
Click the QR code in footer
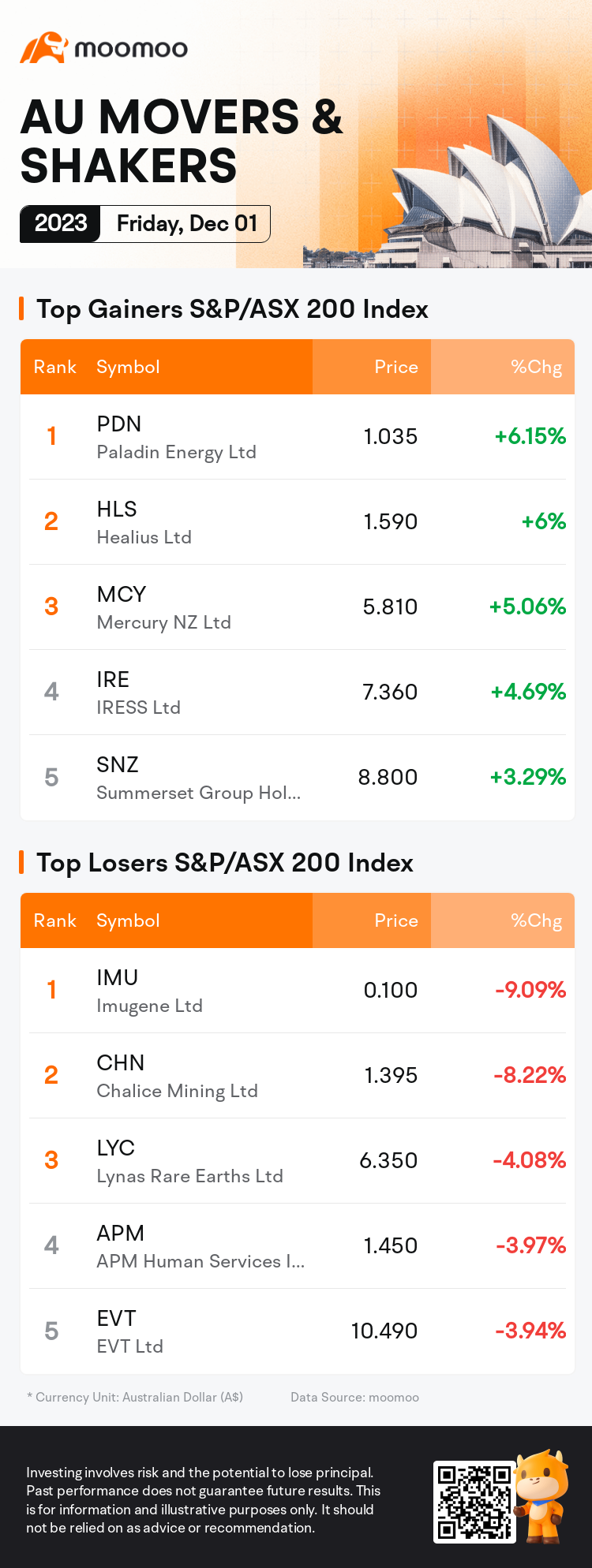[x=474, y=1503]
